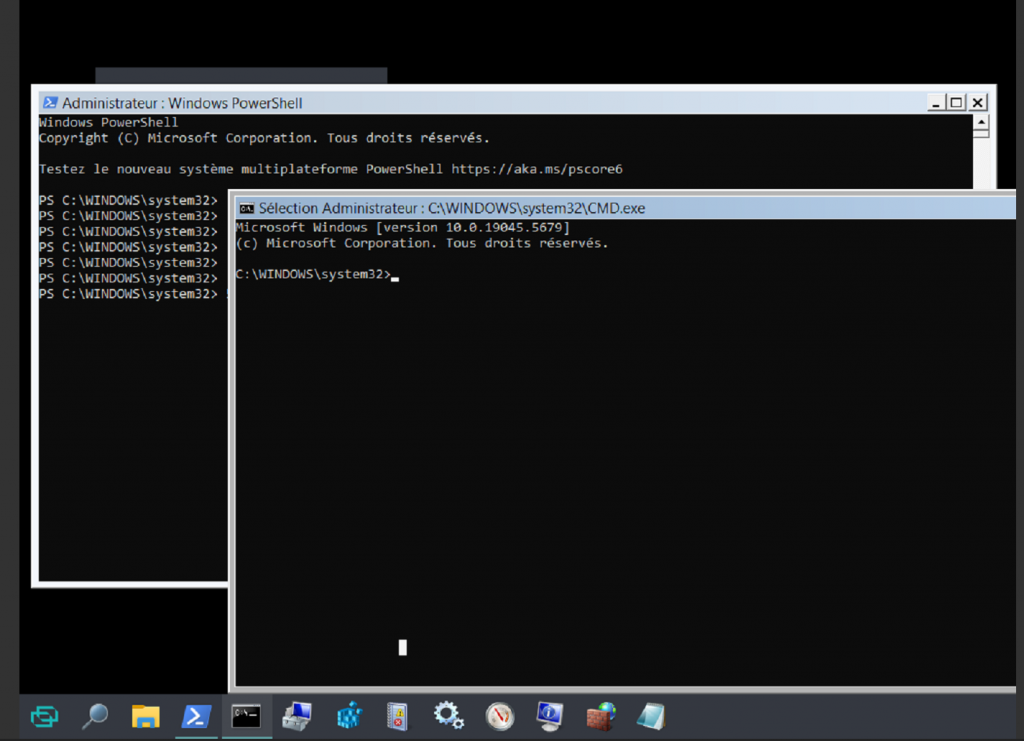
Task: Launch Notepad from the taskbar
Action: (x=651, y=716)
